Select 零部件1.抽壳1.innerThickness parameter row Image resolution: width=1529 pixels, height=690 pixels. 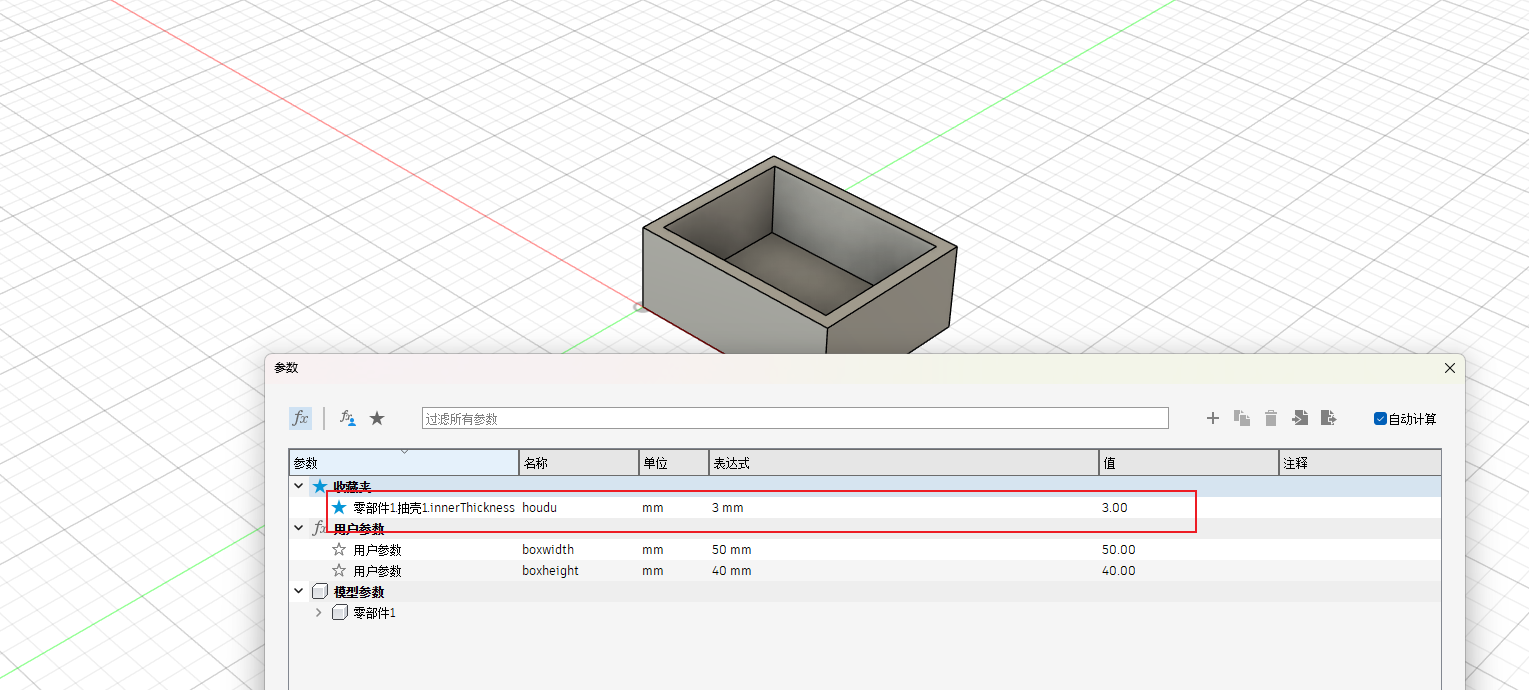865,508
